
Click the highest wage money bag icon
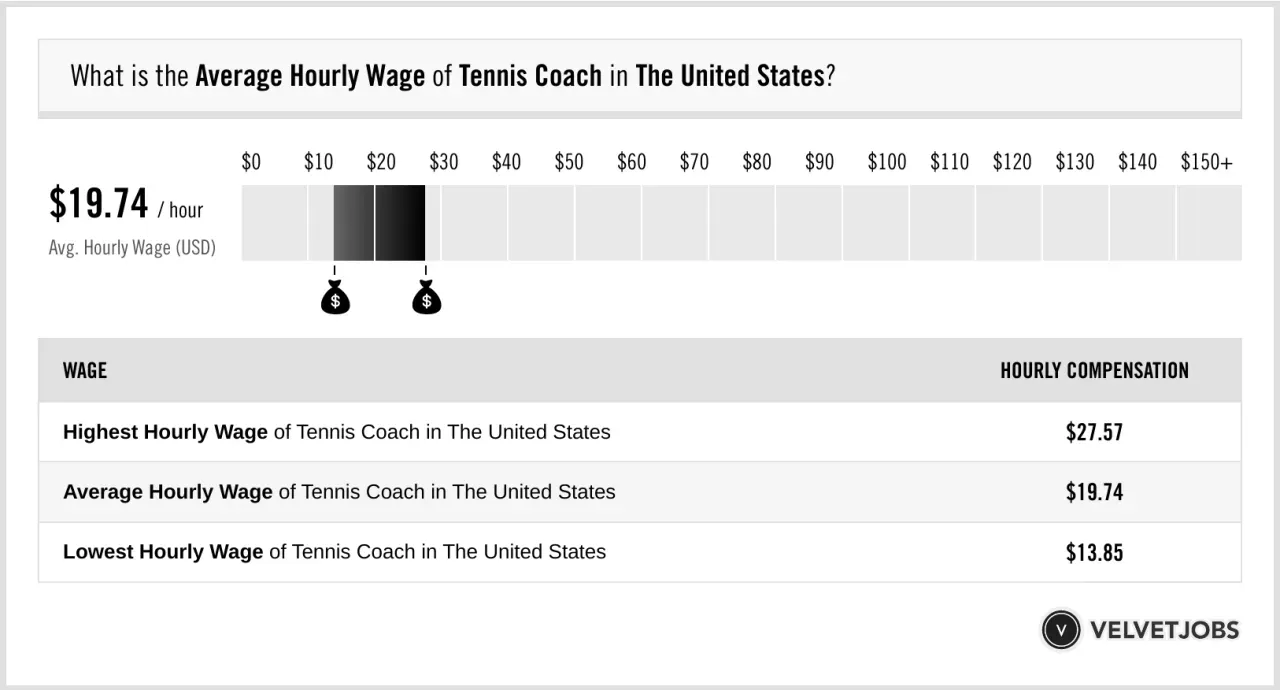(x=427, y=298)
